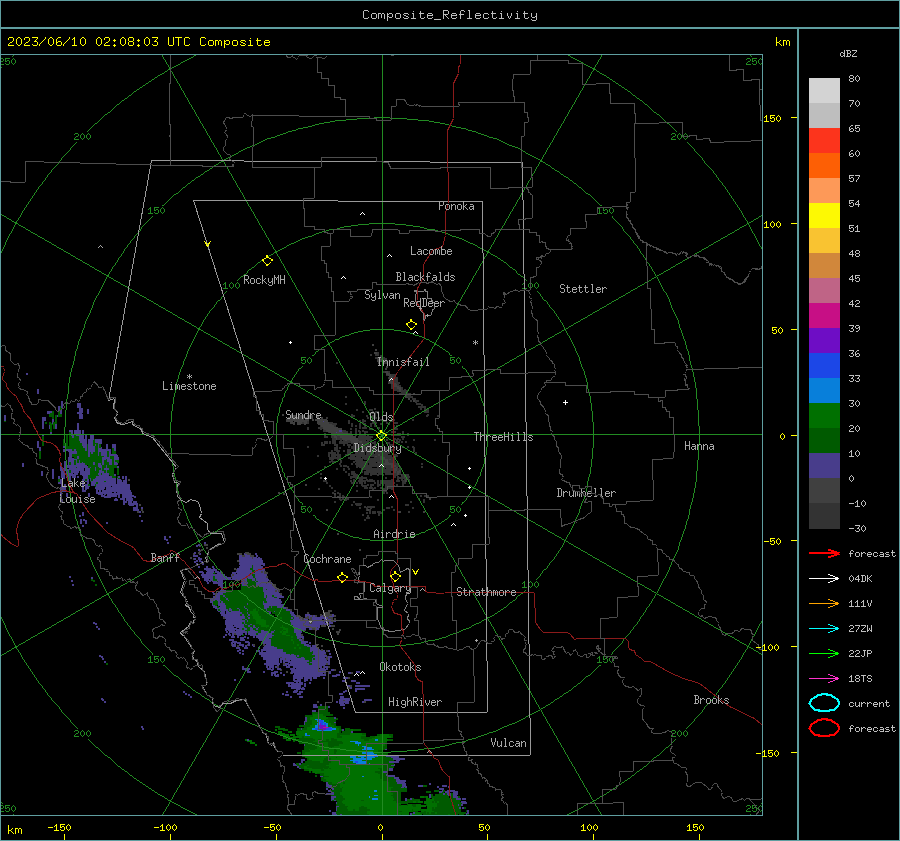
Task: Click the Calgary city label
Action: [x=390, y=588]
